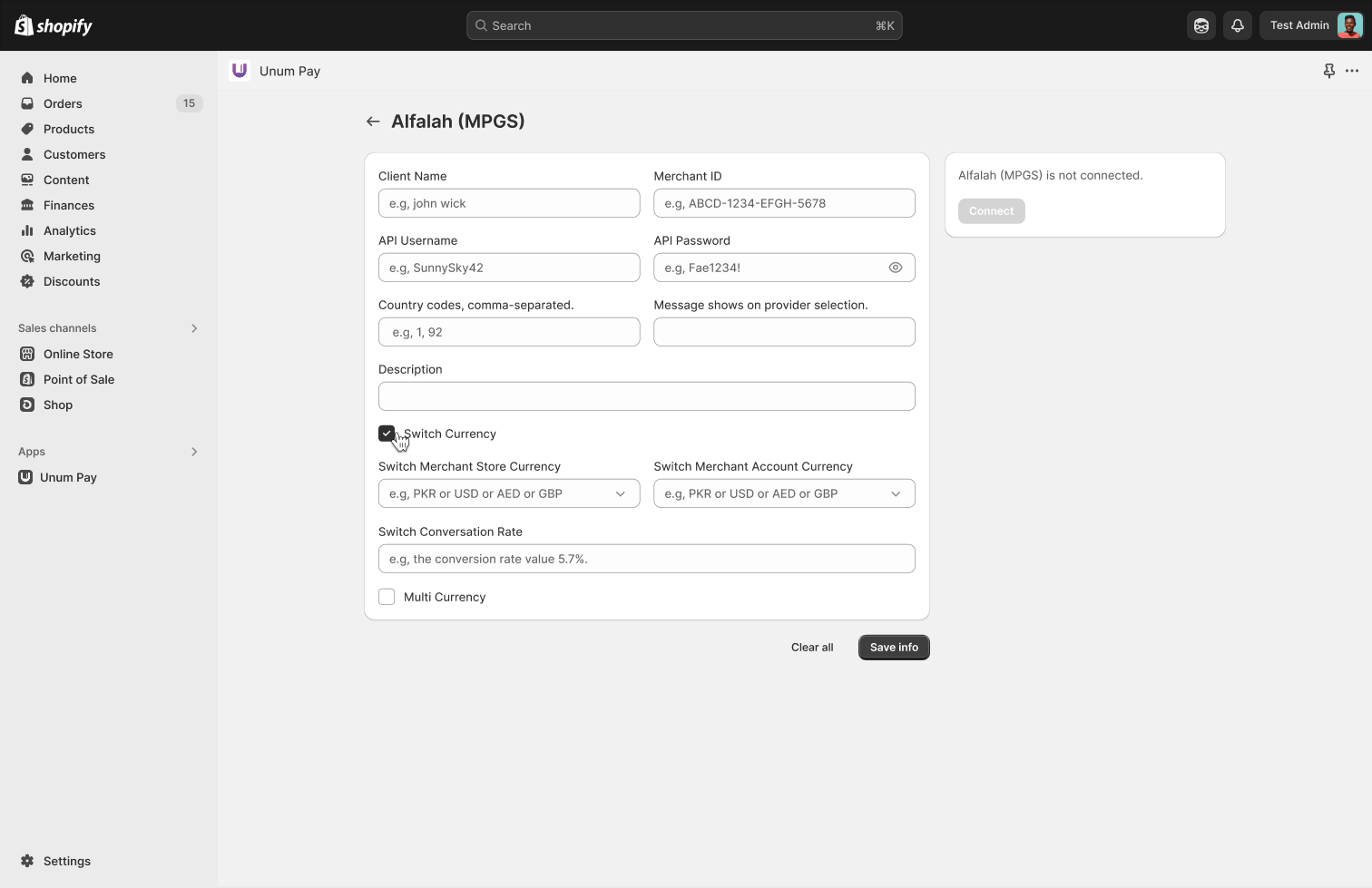Go to Orders in the sidebar
1372x888 pixels.
coord(63,103)
